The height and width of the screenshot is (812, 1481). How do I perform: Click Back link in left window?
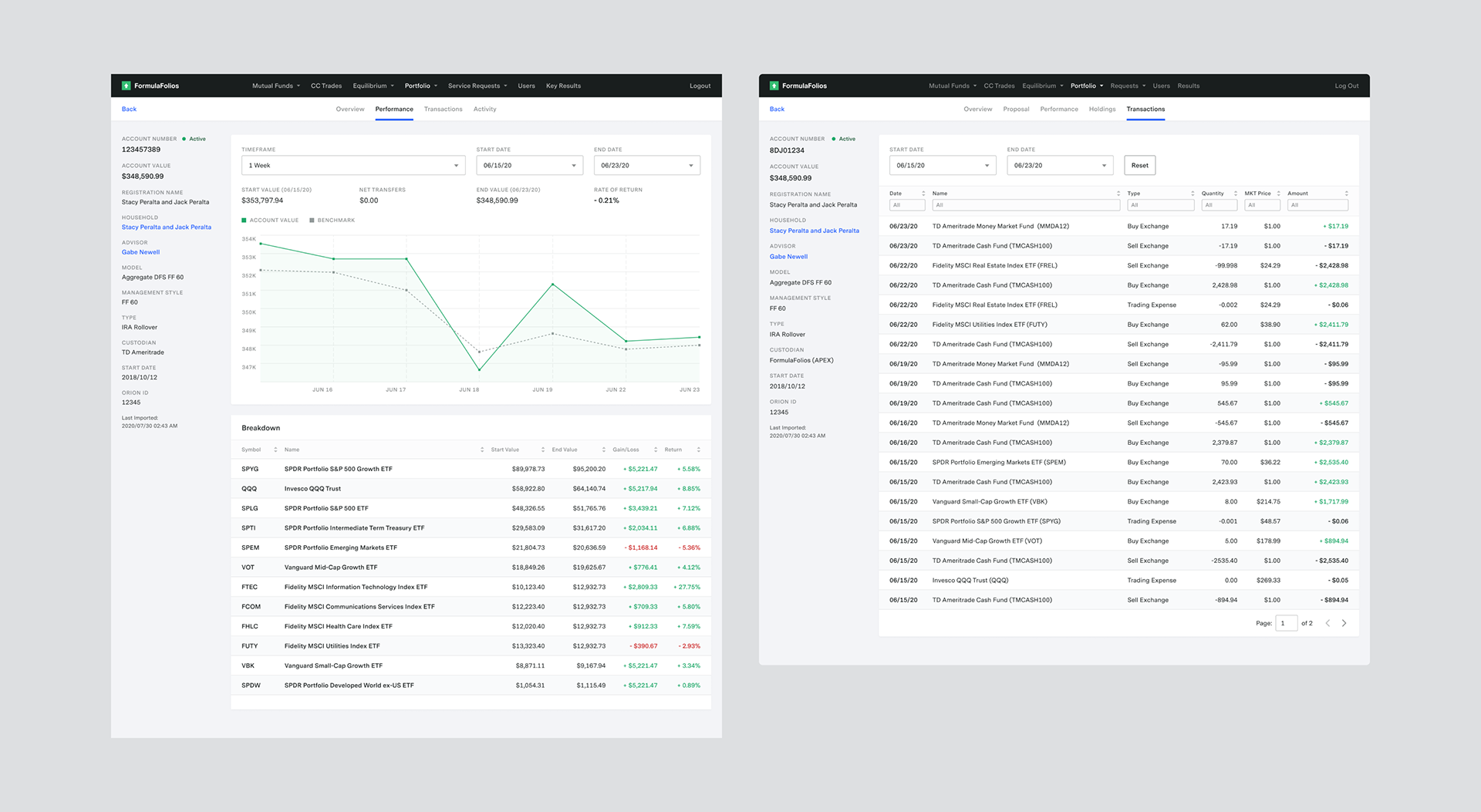coord(129,110)
